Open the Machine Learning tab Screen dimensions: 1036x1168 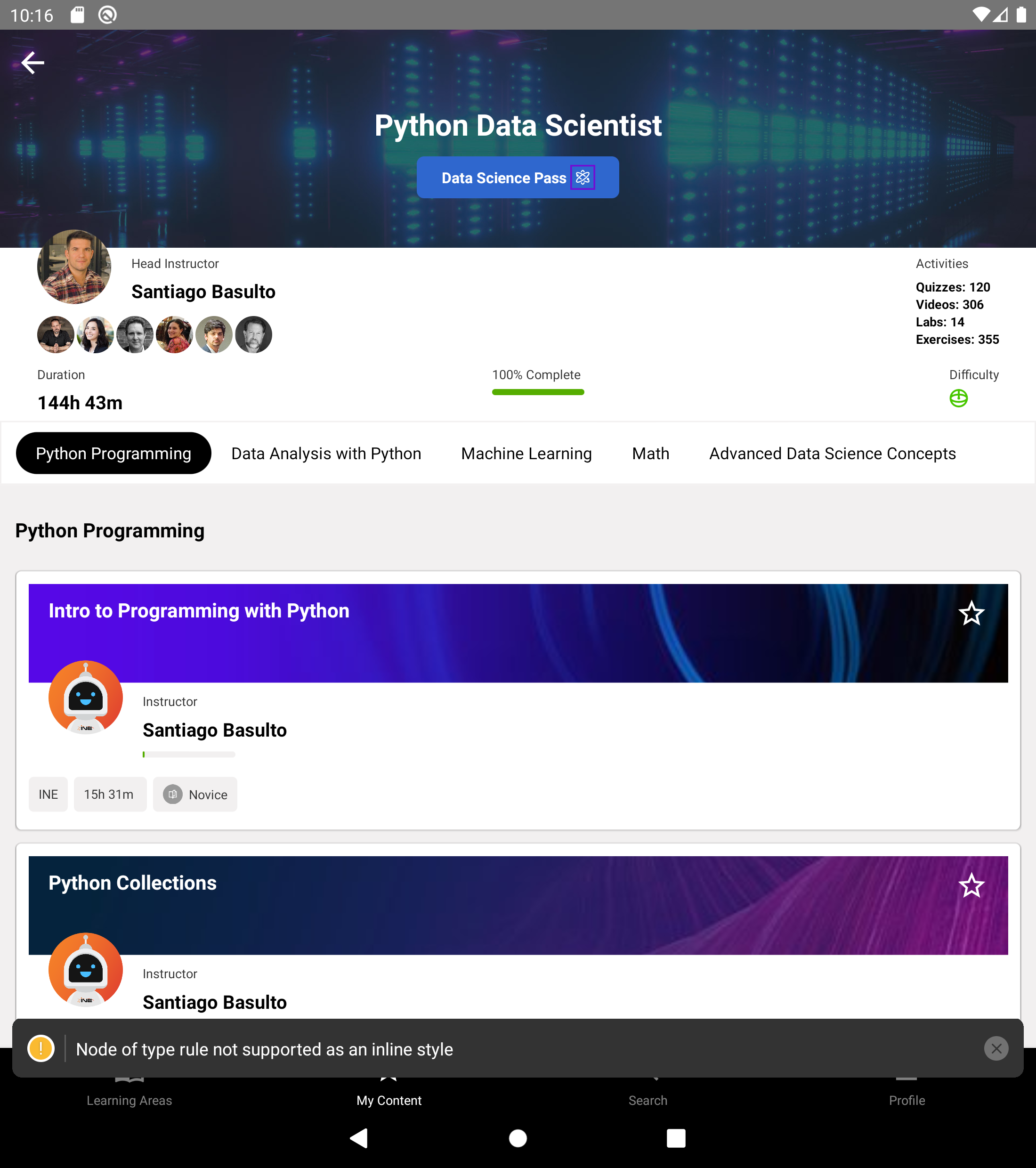[526, 454]
